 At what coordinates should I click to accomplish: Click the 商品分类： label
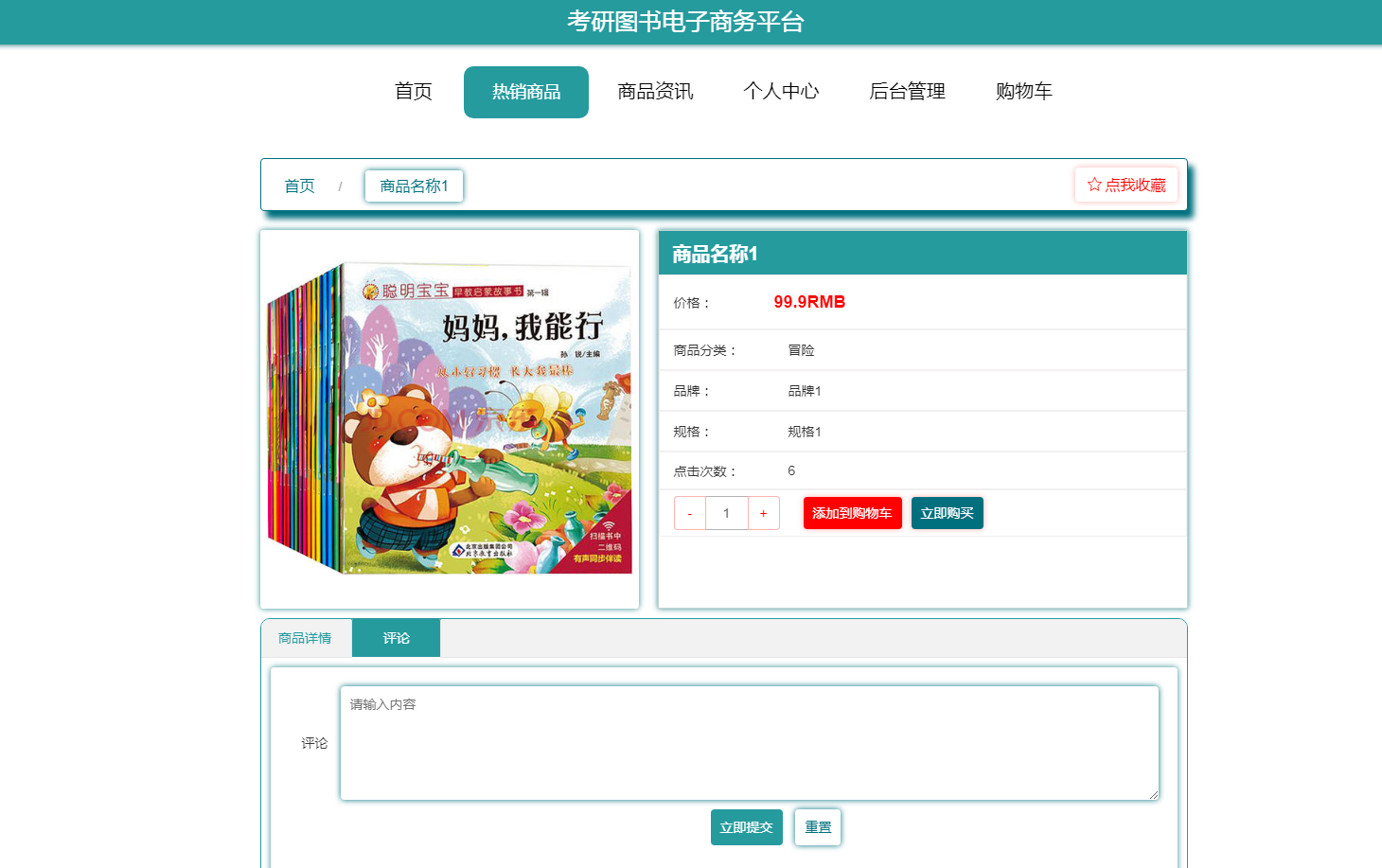[705, 350]
